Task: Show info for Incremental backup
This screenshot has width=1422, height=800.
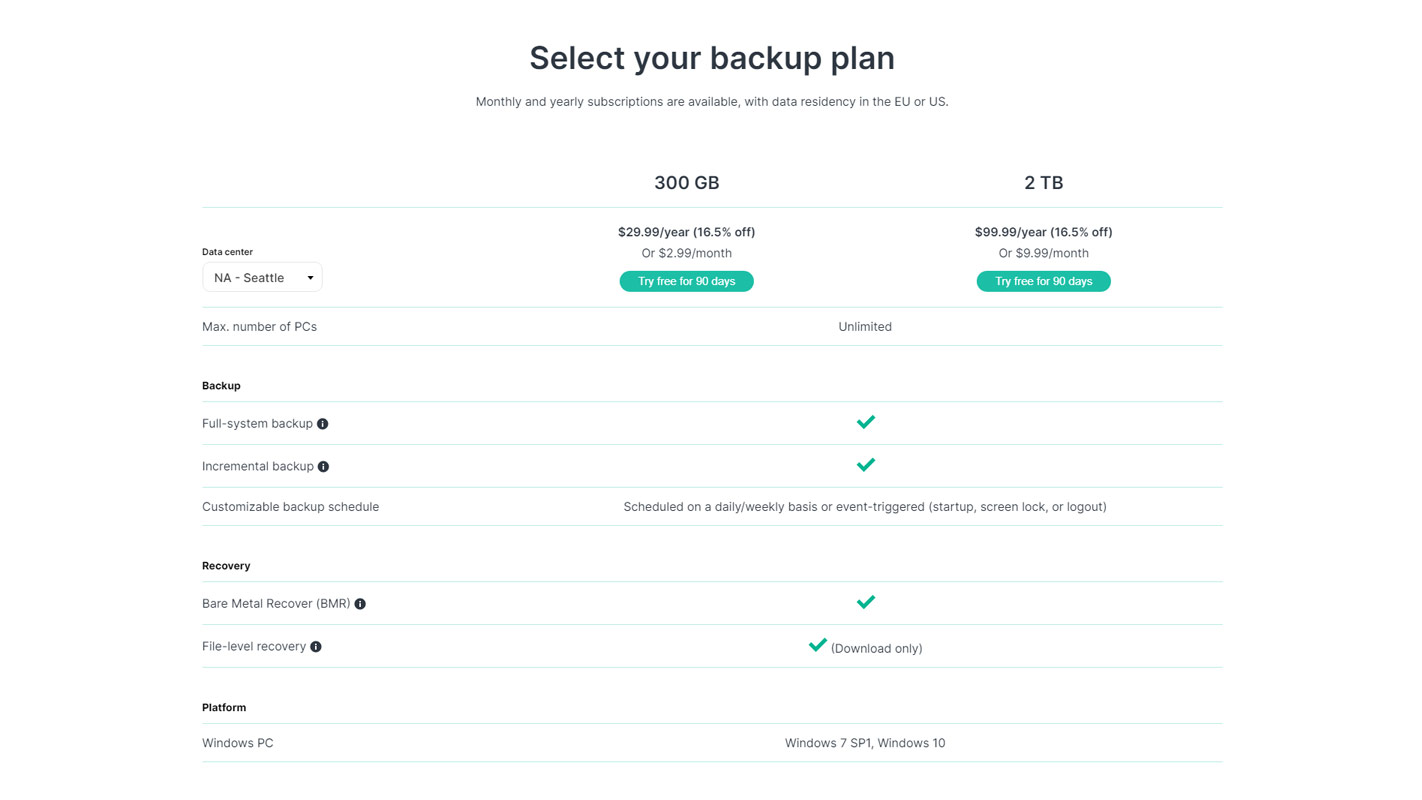Action: coord(323,466)
